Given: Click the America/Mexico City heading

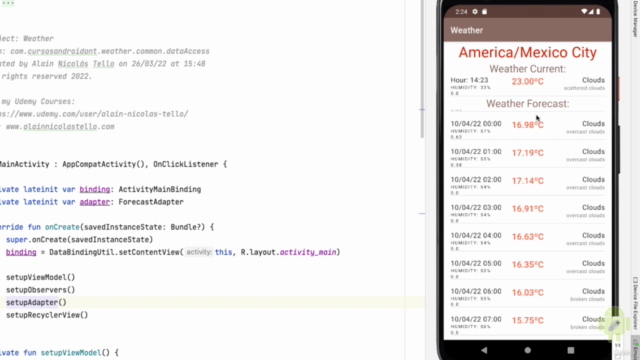Looking at the screenshot, I should coord(527,52).
